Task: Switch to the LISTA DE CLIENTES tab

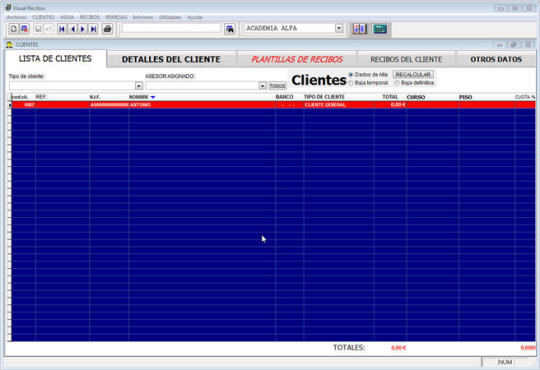Action: pyautogui.click(x=55, y=59)
